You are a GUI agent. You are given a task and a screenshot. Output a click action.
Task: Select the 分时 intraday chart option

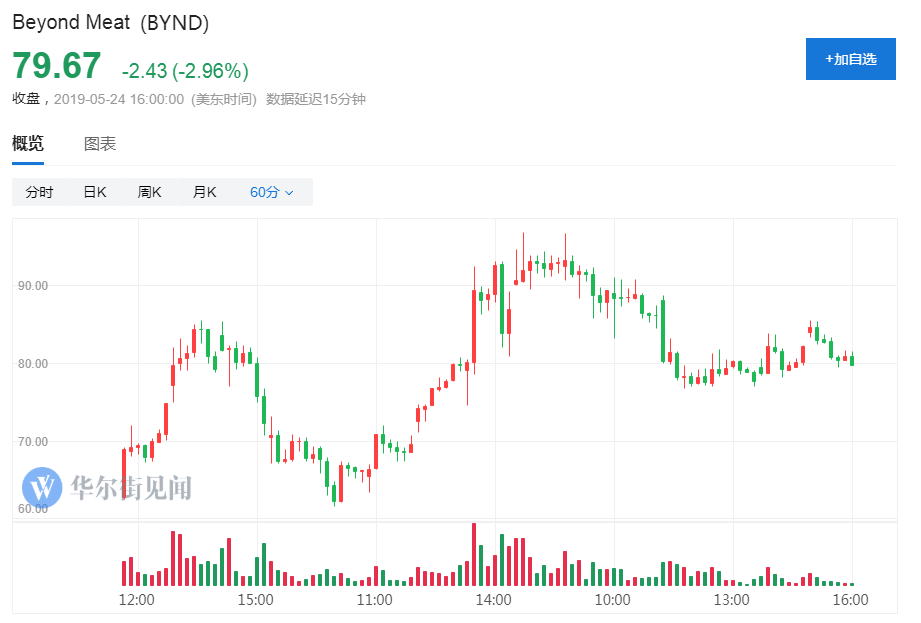point(39,192)
